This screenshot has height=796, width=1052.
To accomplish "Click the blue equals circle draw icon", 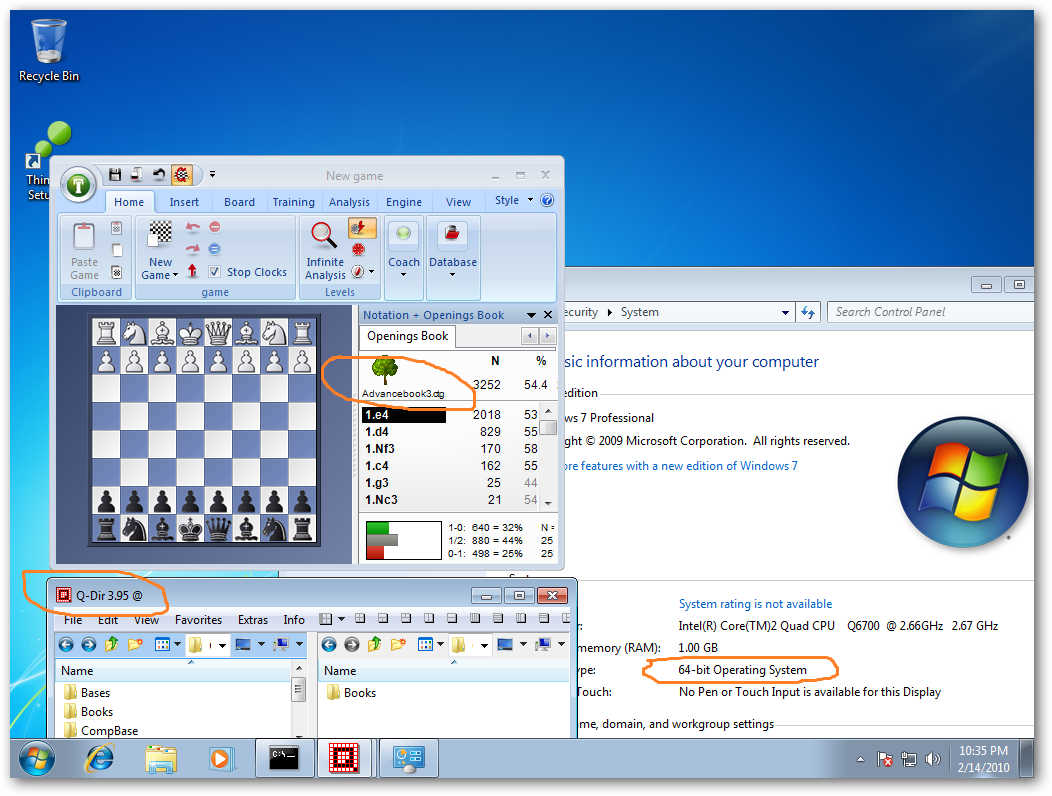I will click(215, 249).
